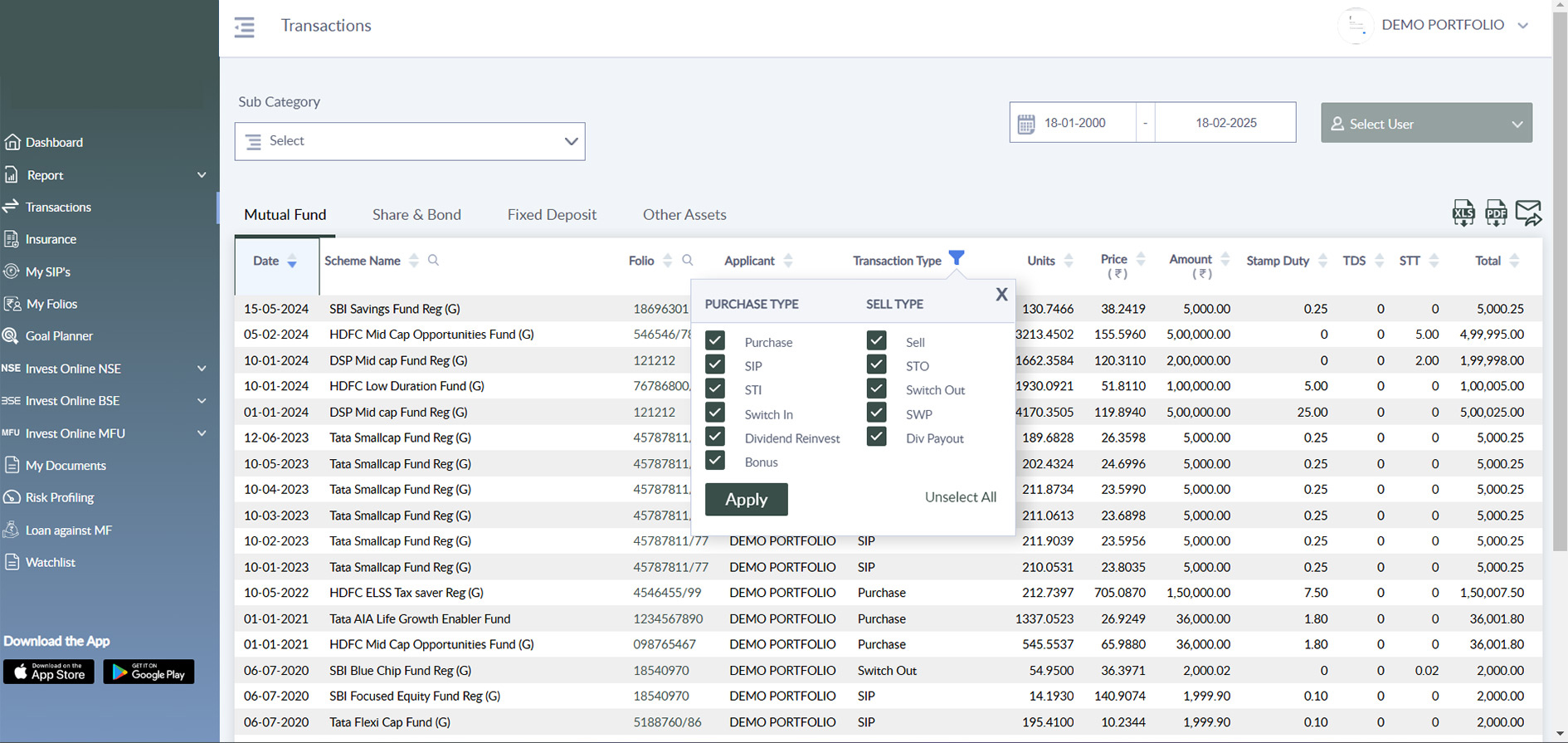This screenshot has width=1568, height=743.
Task: Switch to the Fixed Deposit tab
Action: 552,215
